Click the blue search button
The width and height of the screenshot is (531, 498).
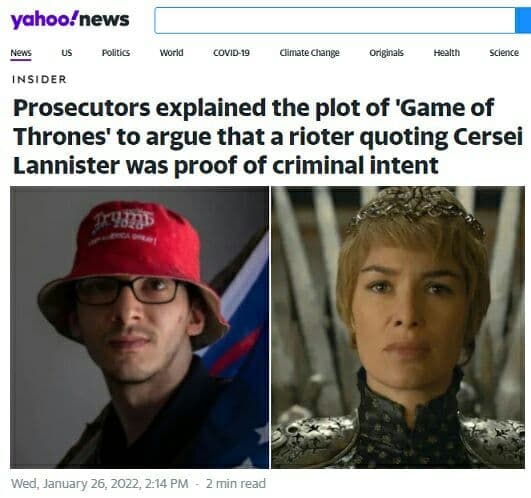[x=523, y=20]
